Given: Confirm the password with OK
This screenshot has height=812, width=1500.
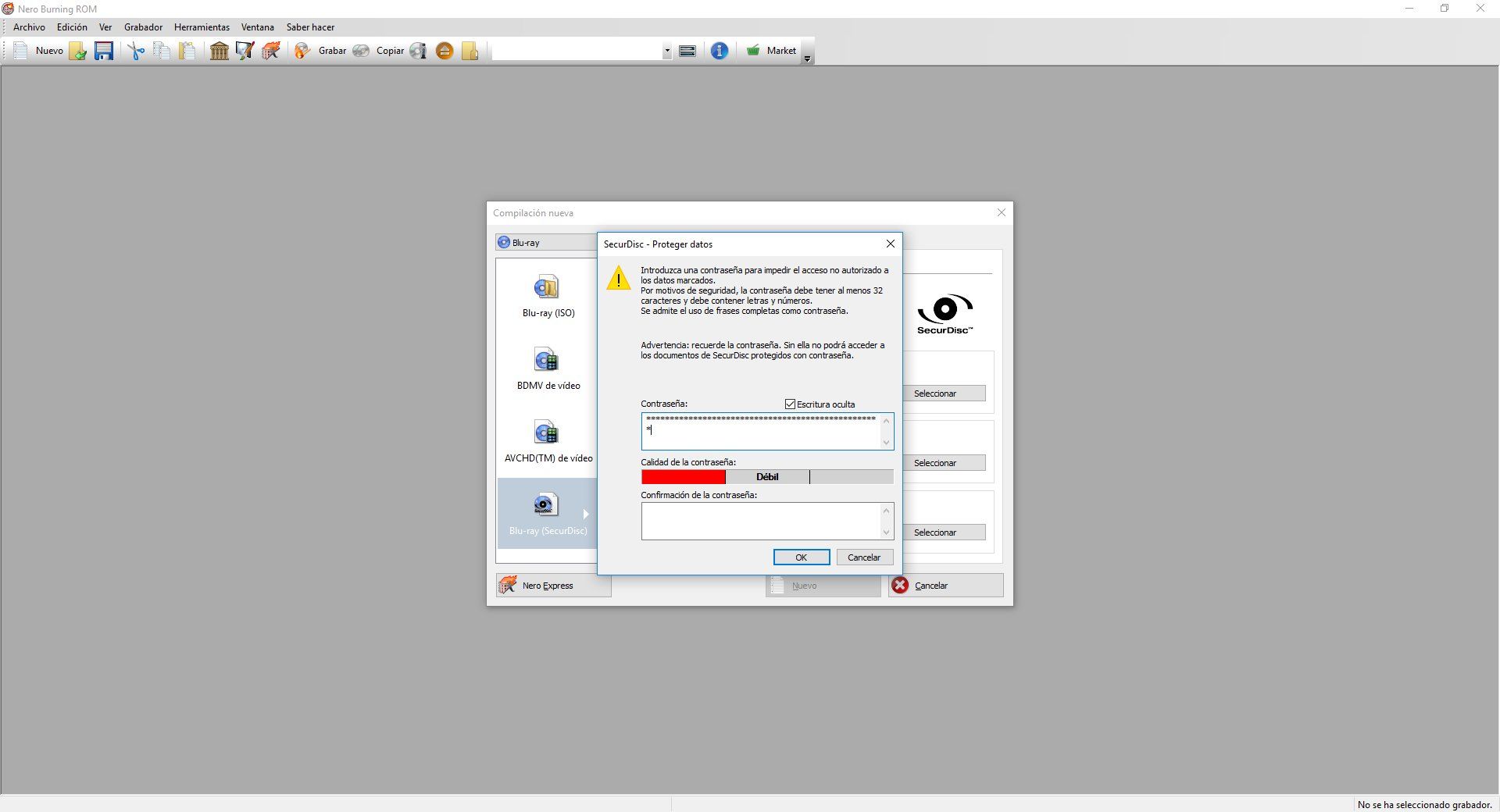Looking at the screenshot, I should coord(802,557).
